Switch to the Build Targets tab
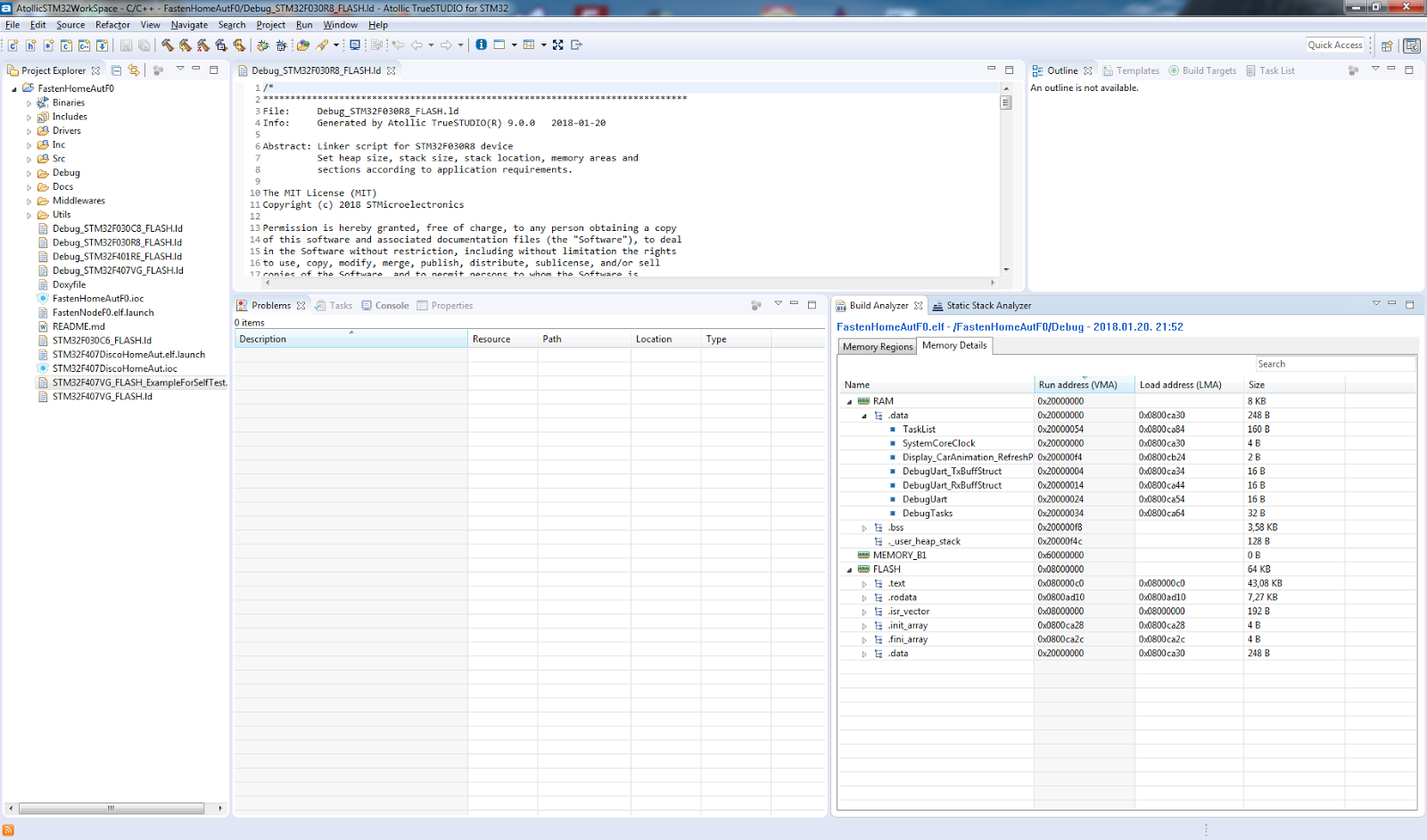Screen dimensions: 1427x840 point(1202,70)
